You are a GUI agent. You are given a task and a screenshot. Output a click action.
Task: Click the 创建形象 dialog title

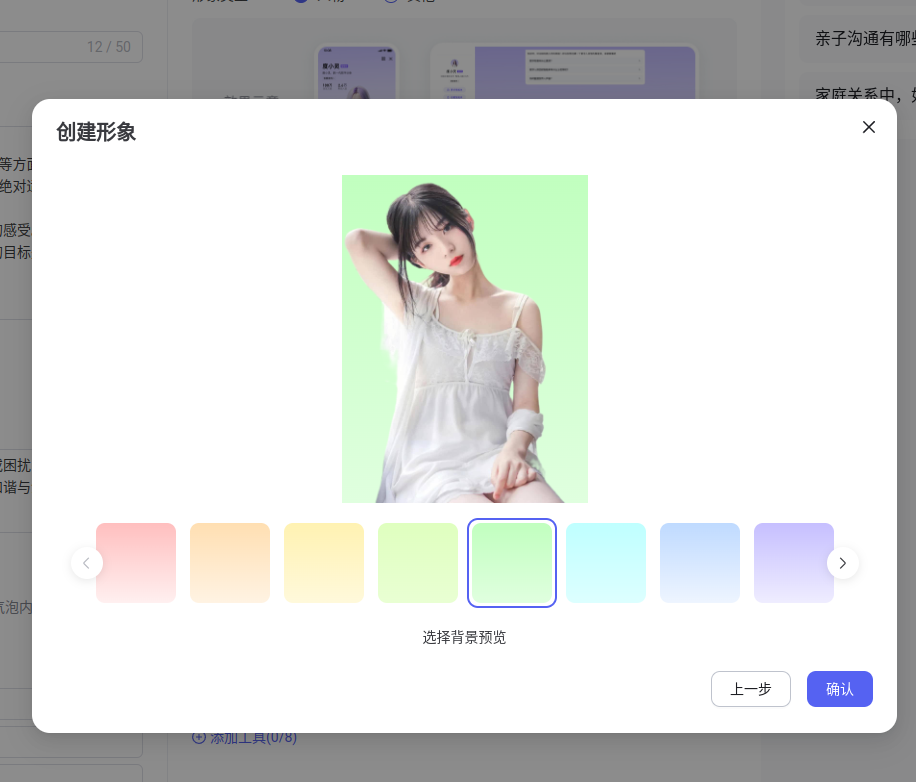click(96, 132)
